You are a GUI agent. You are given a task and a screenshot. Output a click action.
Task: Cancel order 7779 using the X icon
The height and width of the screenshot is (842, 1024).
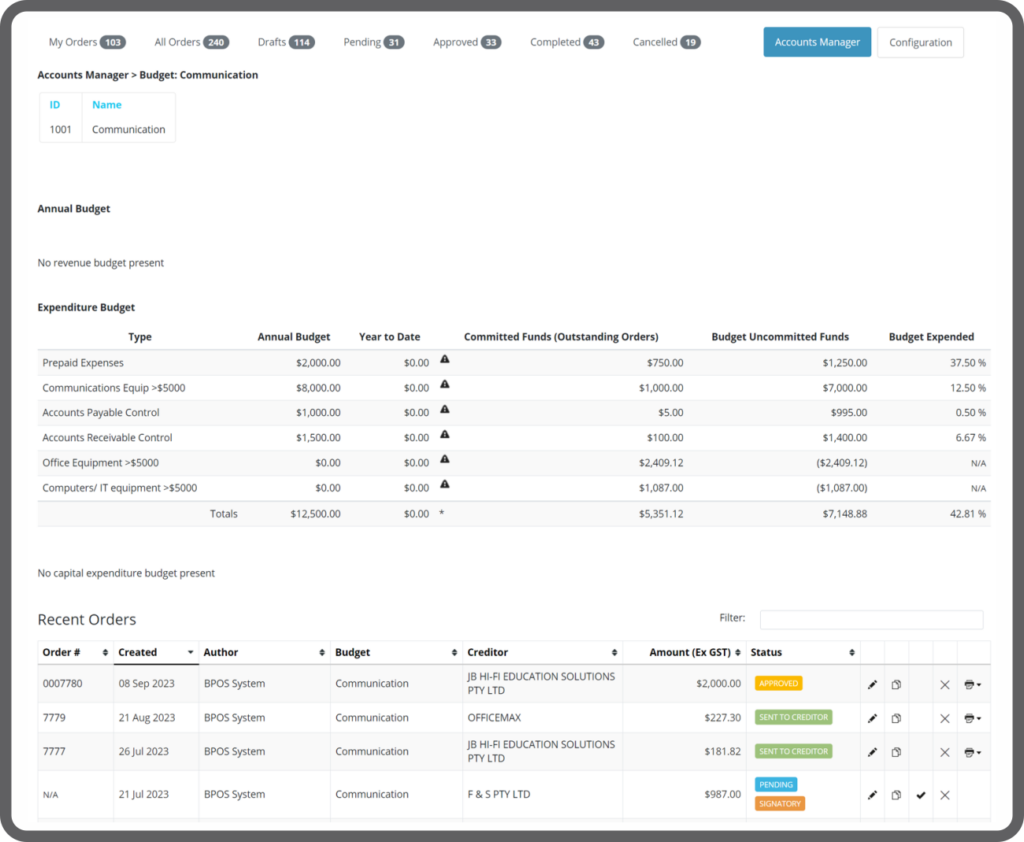pos(944,719)
